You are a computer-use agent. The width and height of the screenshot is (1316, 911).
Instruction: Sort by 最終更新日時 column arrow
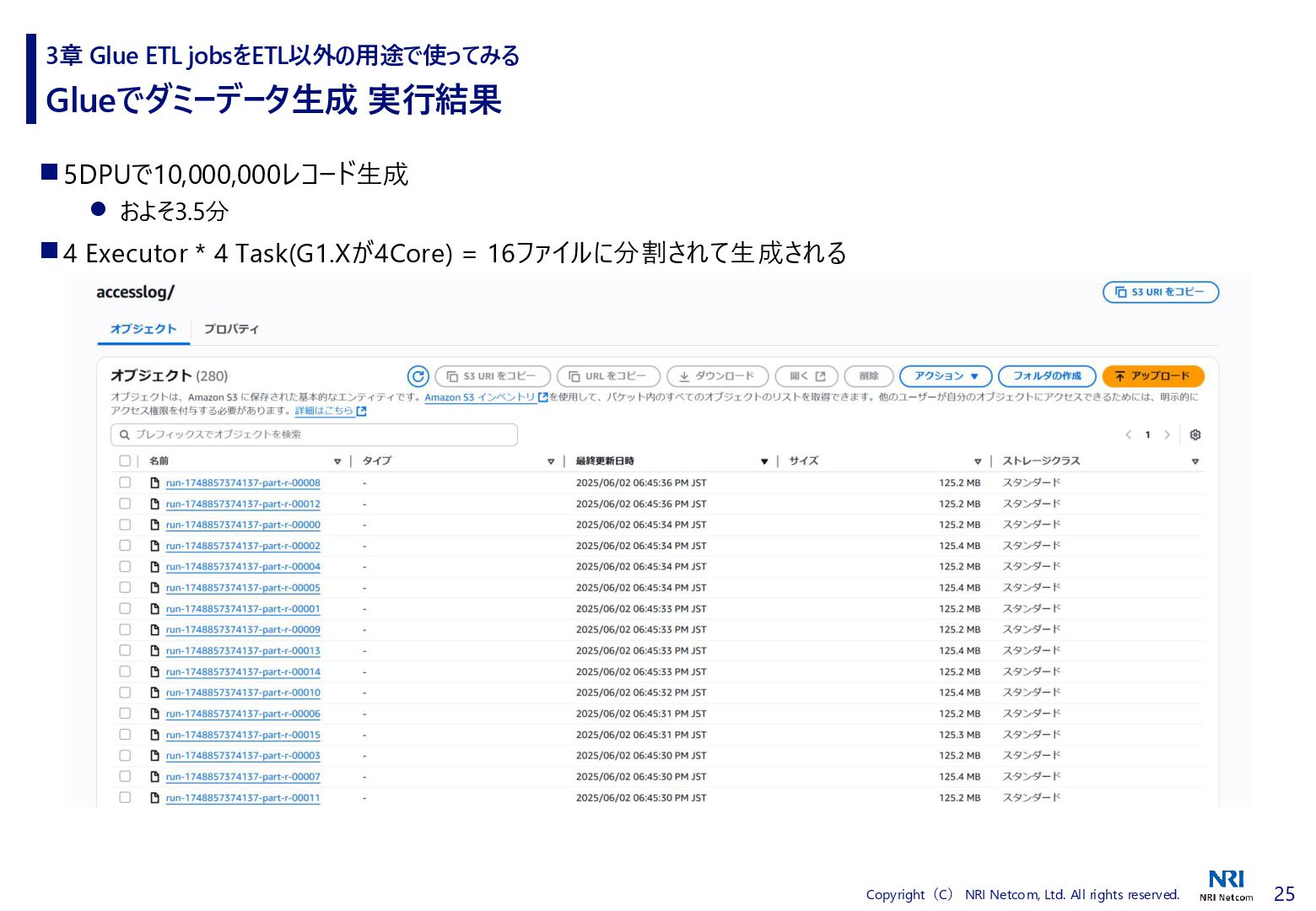764,461
